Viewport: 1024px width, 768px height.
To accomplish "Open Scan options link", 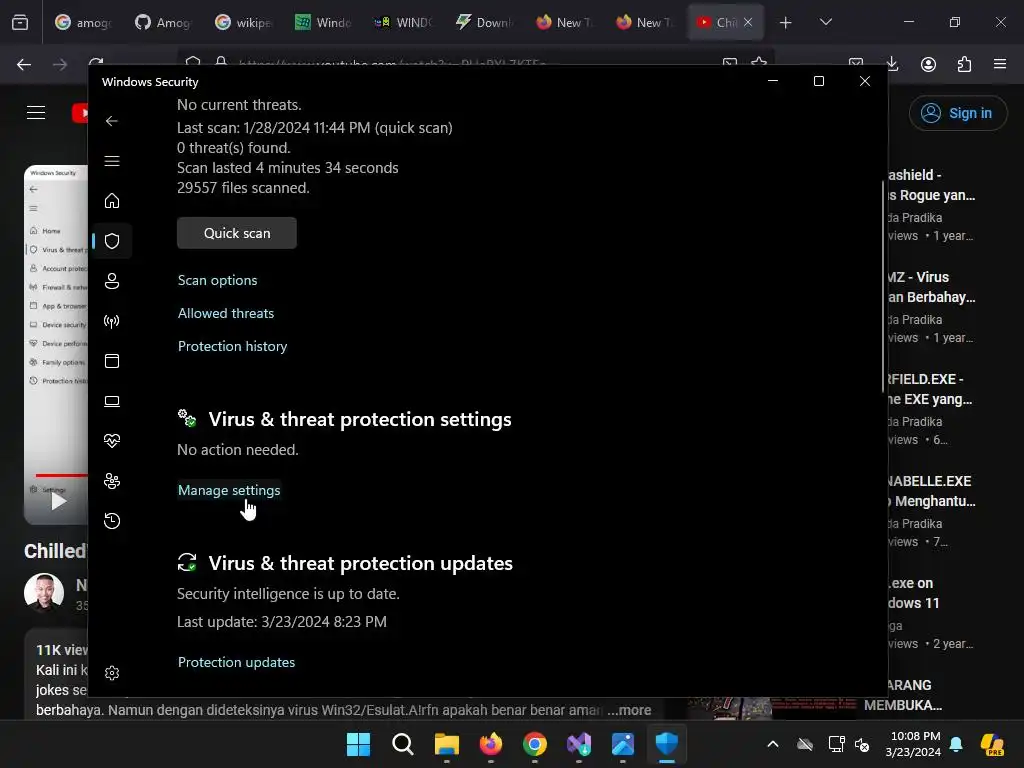I will click(x=217, y=280).
